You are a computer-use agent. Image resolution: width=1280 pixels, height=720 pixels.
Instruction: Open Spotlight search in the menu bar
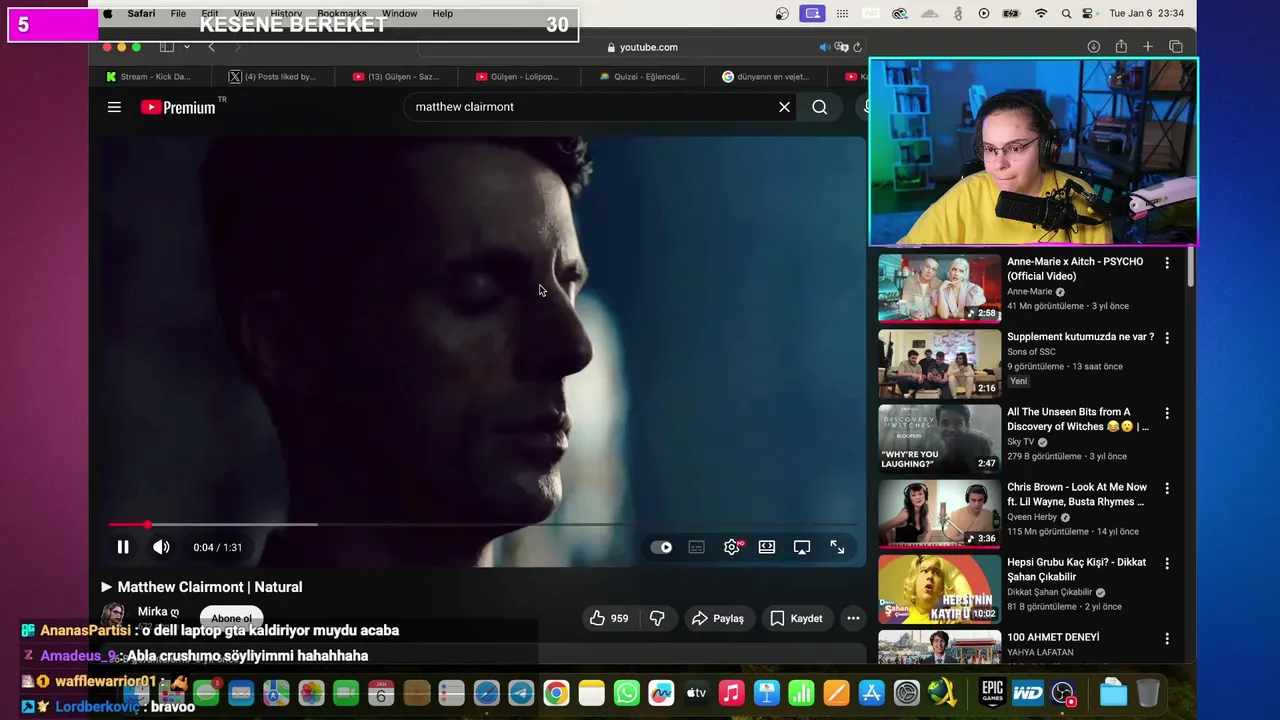1066,14
